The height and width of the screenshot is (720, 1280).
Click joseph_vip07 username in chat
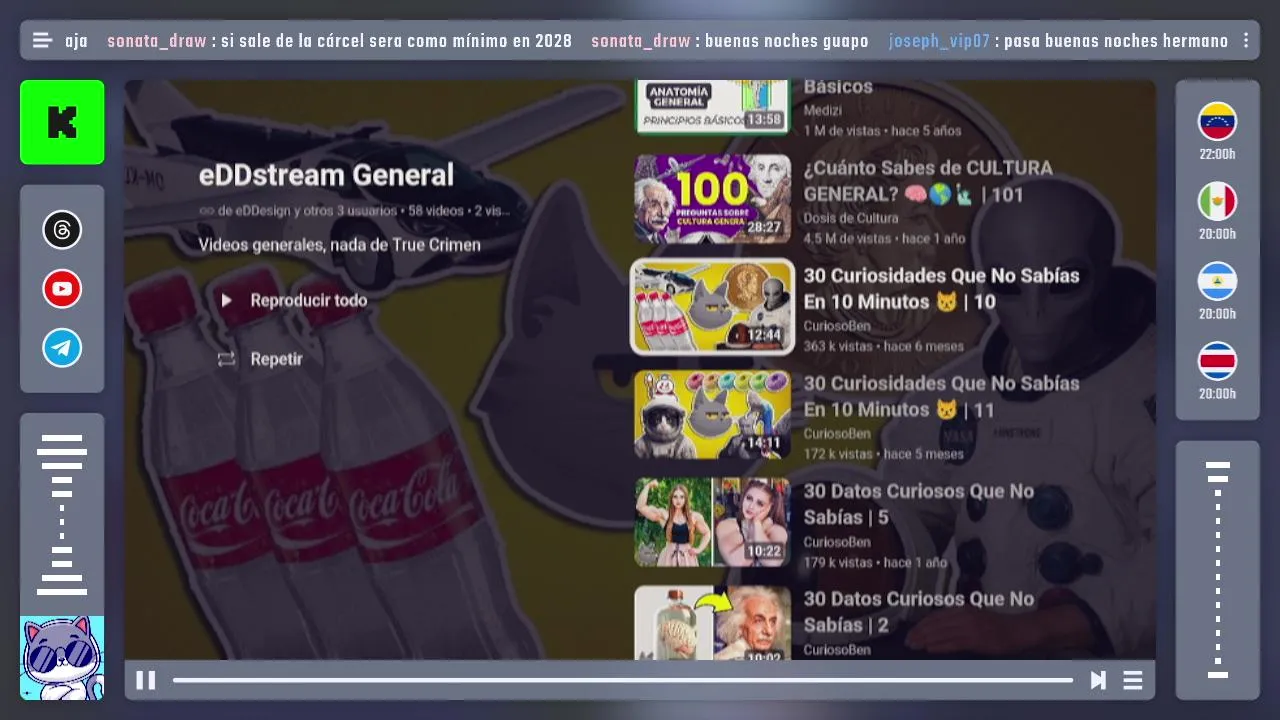click(x=939, y=41)
